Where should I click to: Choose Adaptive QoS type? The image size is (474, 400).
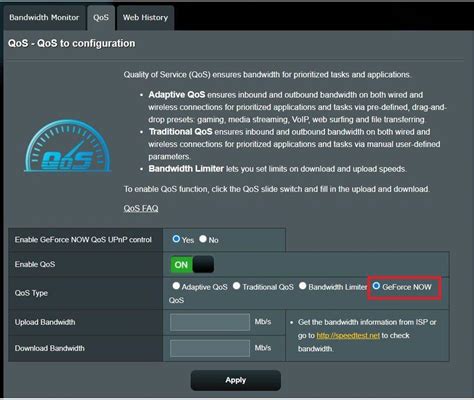pos(176,286)
